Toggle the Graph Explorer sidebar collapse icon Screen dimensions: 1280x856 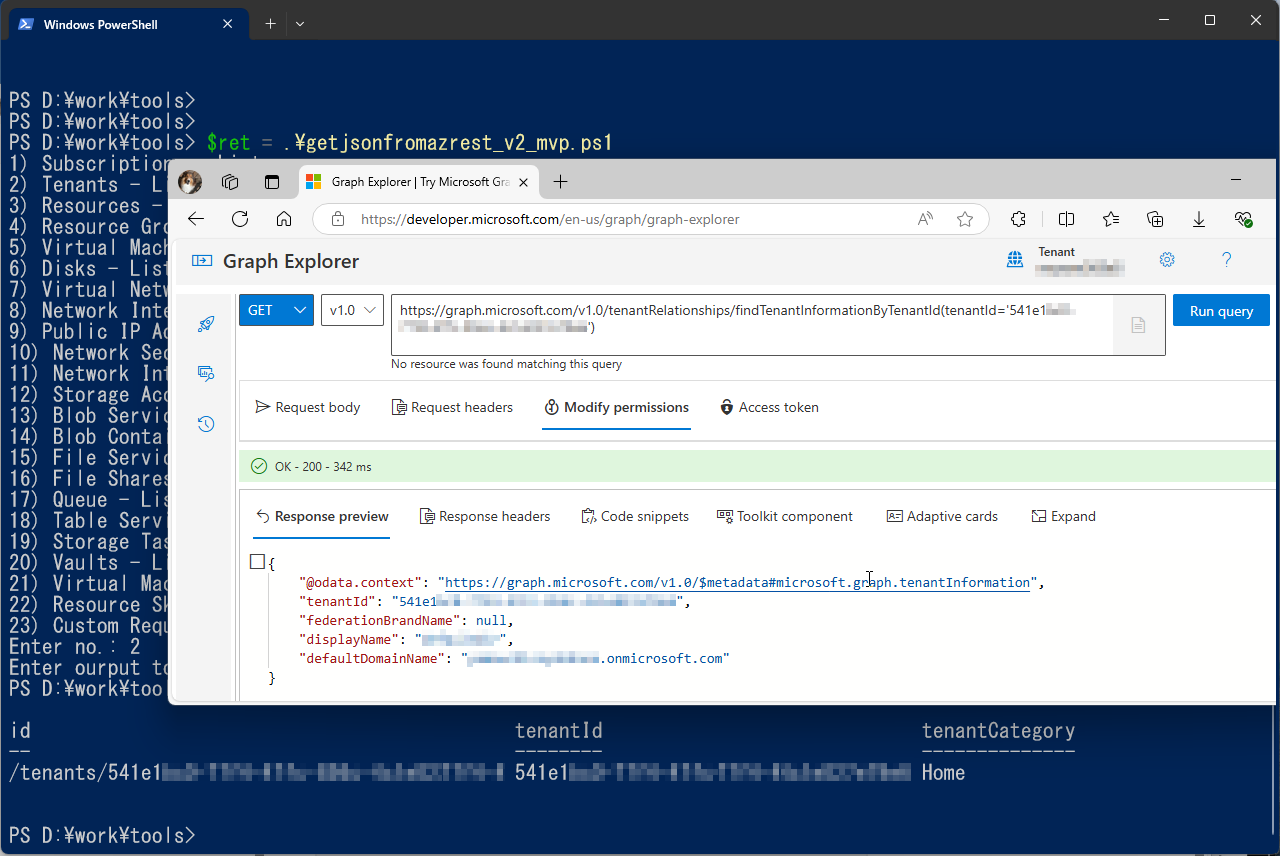[202, 261]
